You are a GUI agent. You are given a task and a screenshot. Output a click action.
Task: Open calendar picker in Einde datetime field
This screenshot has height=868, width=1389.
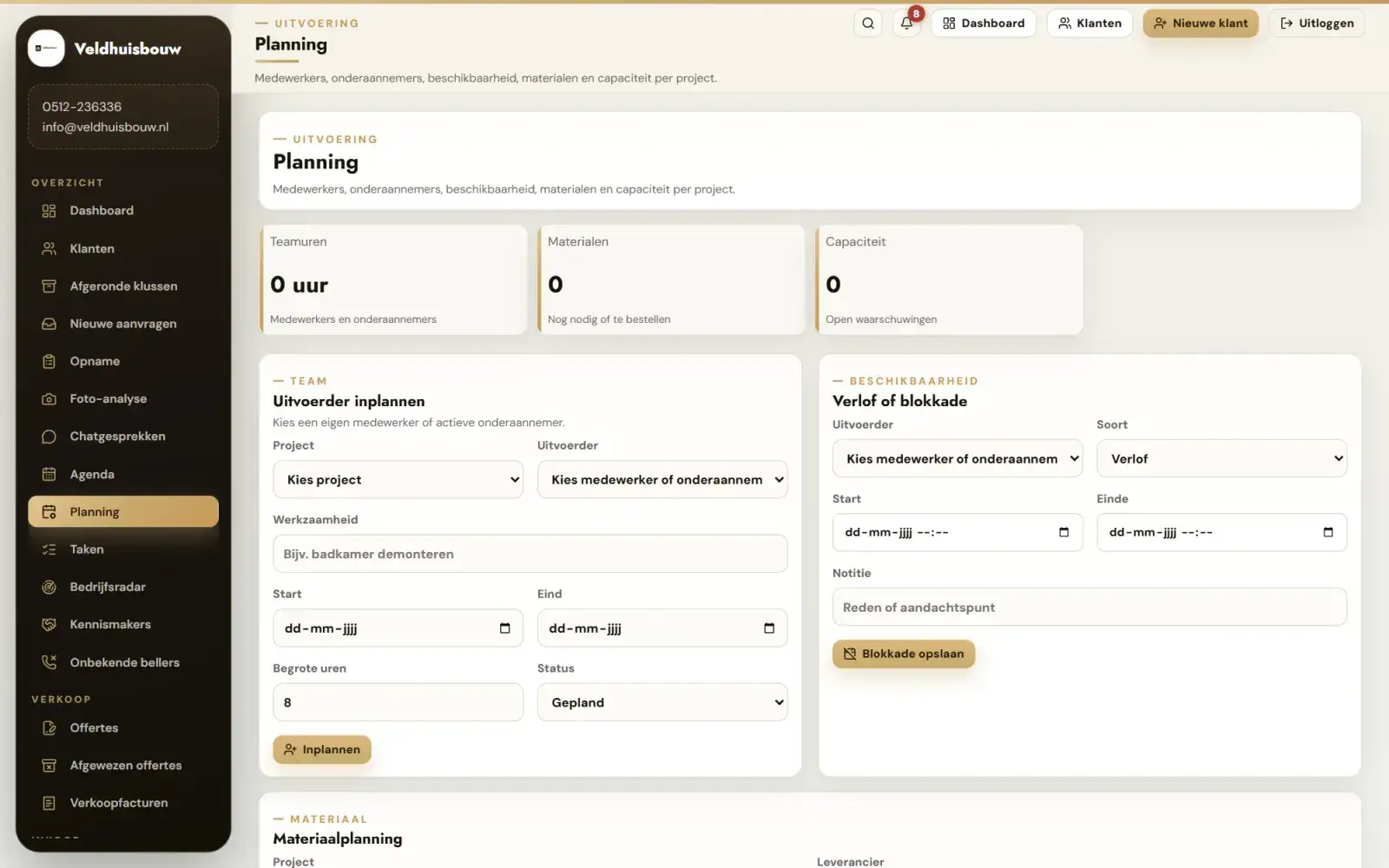(x=1328, y=532)
